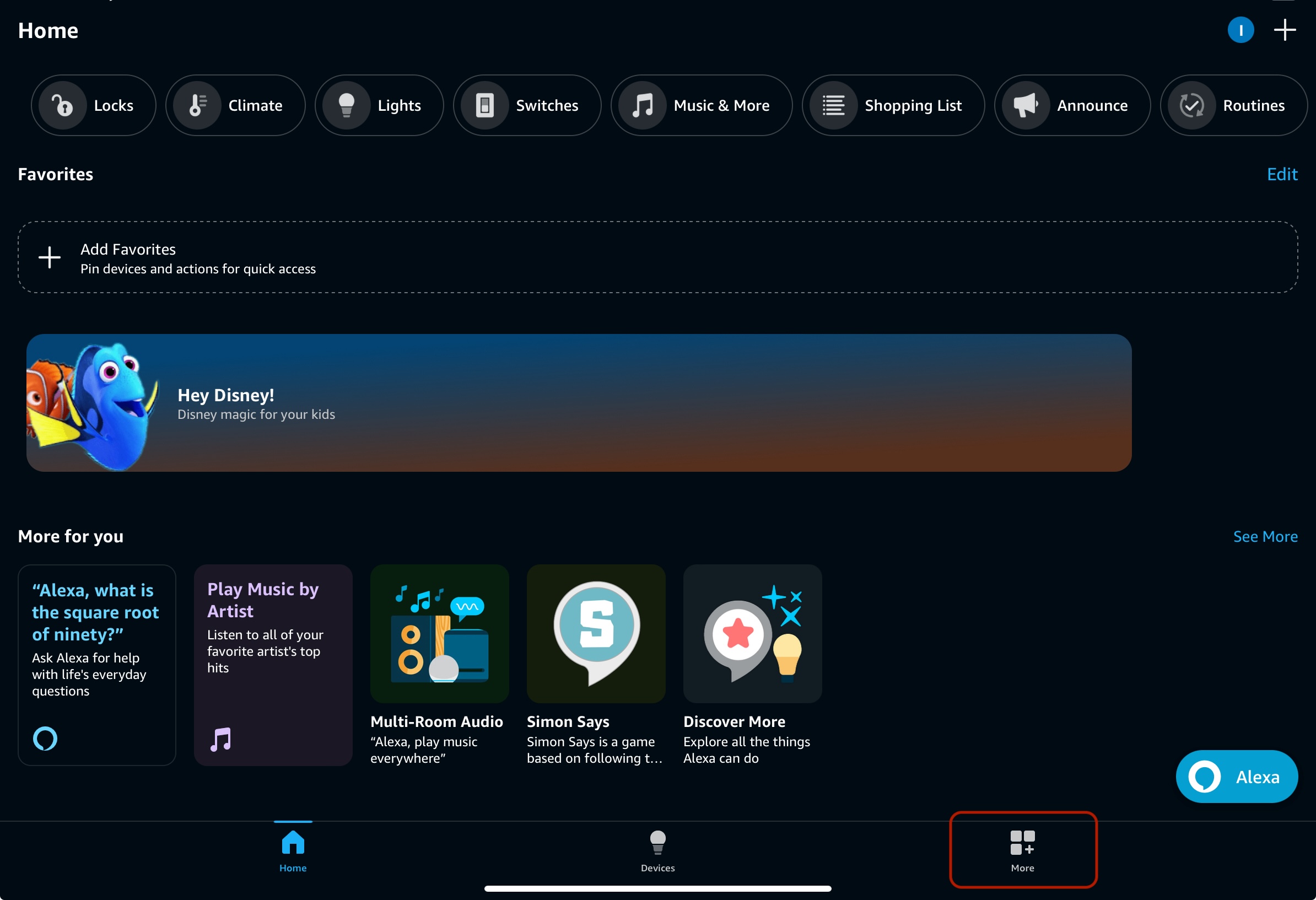Tap the Announce megaphone icon
Image resolution: width=1316 pixels, height=900 pixels.
(x=1026, y=105)
